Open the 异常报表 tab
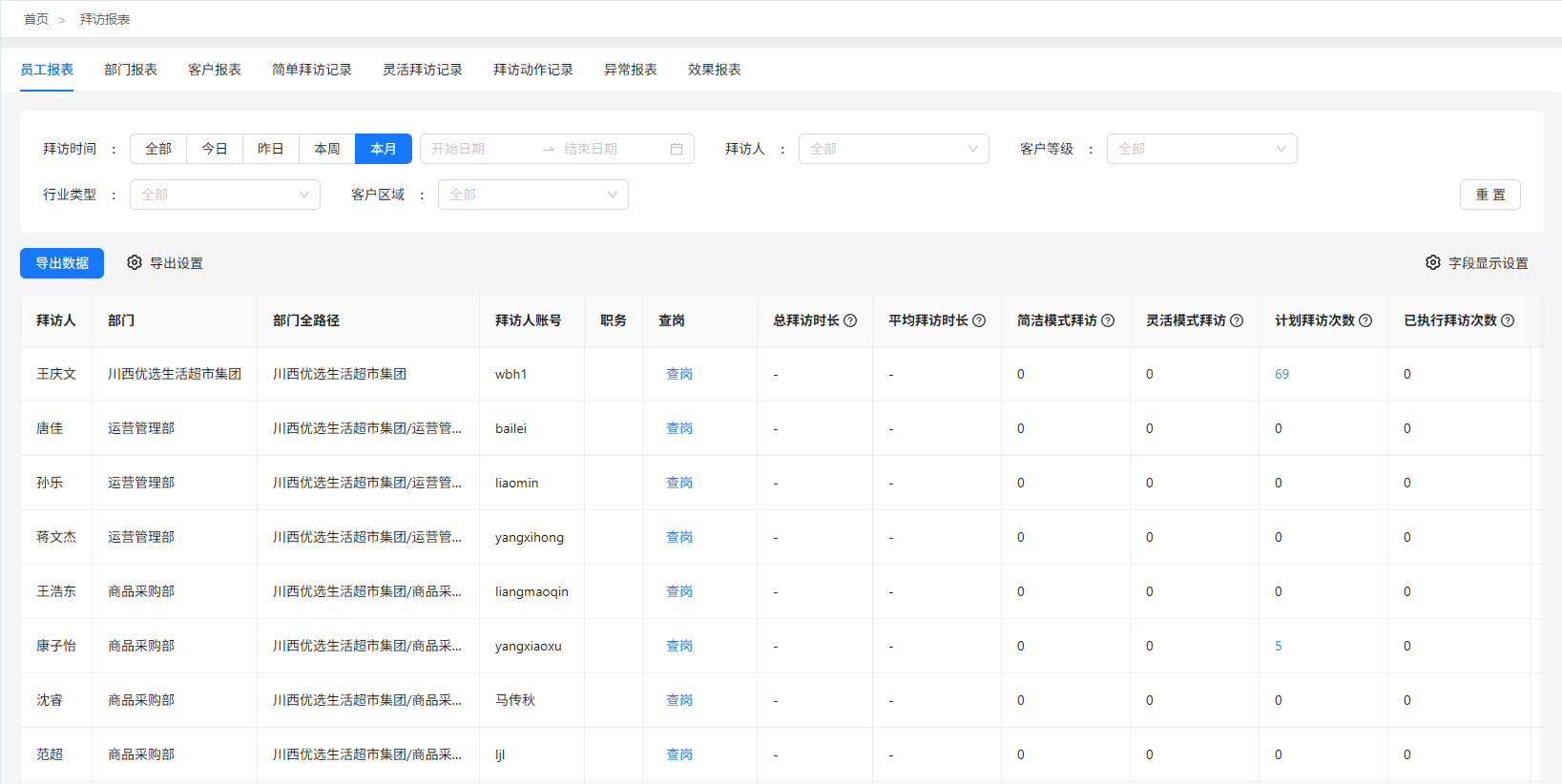This screenshot has height=784, width=1562. (x=631, y=70)
